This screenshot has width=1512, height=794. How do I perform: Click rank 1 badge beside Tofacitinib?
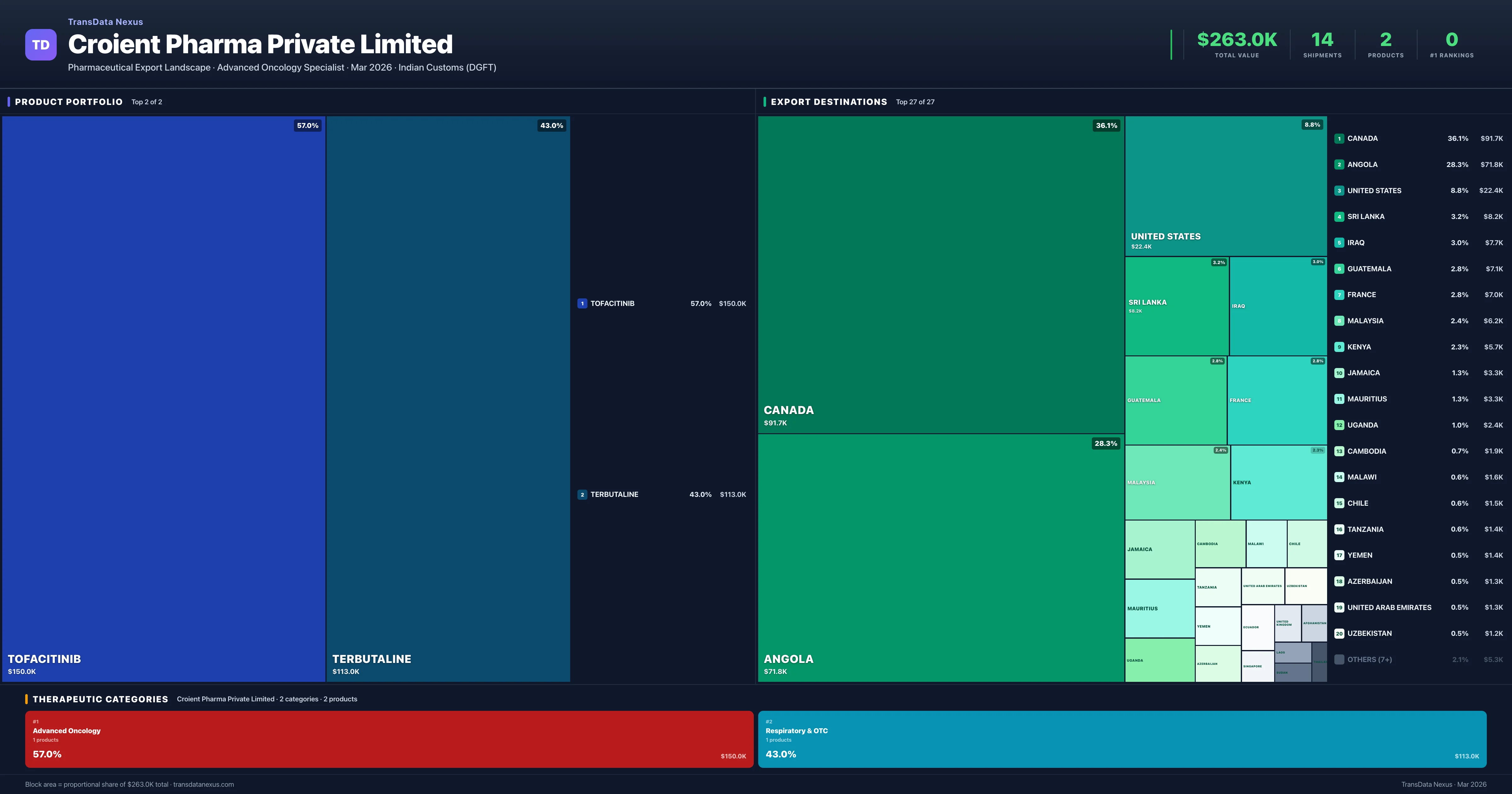click(x=582, y=304)
